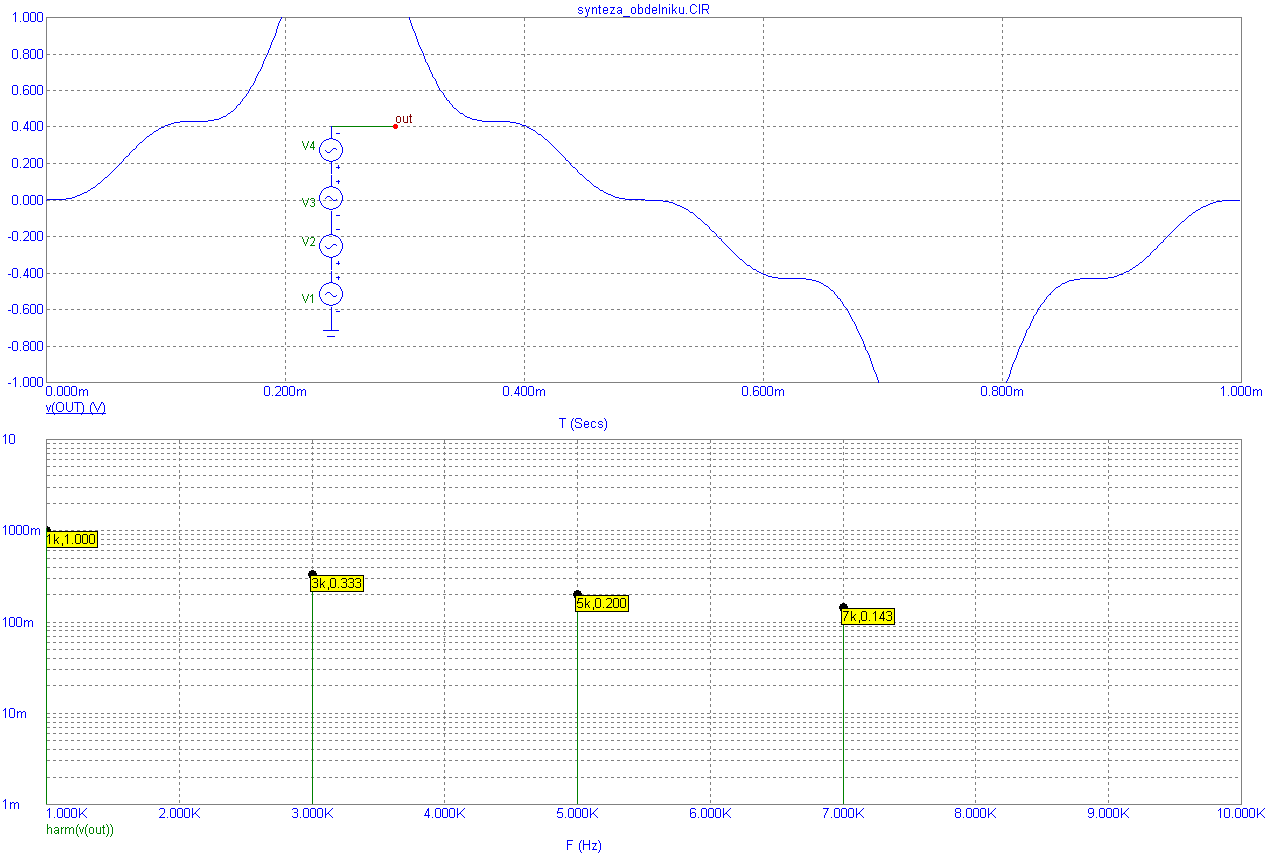
Task: Click the V4 voltage source symbol
Action: pyautogui.click(x=331, y=150)
